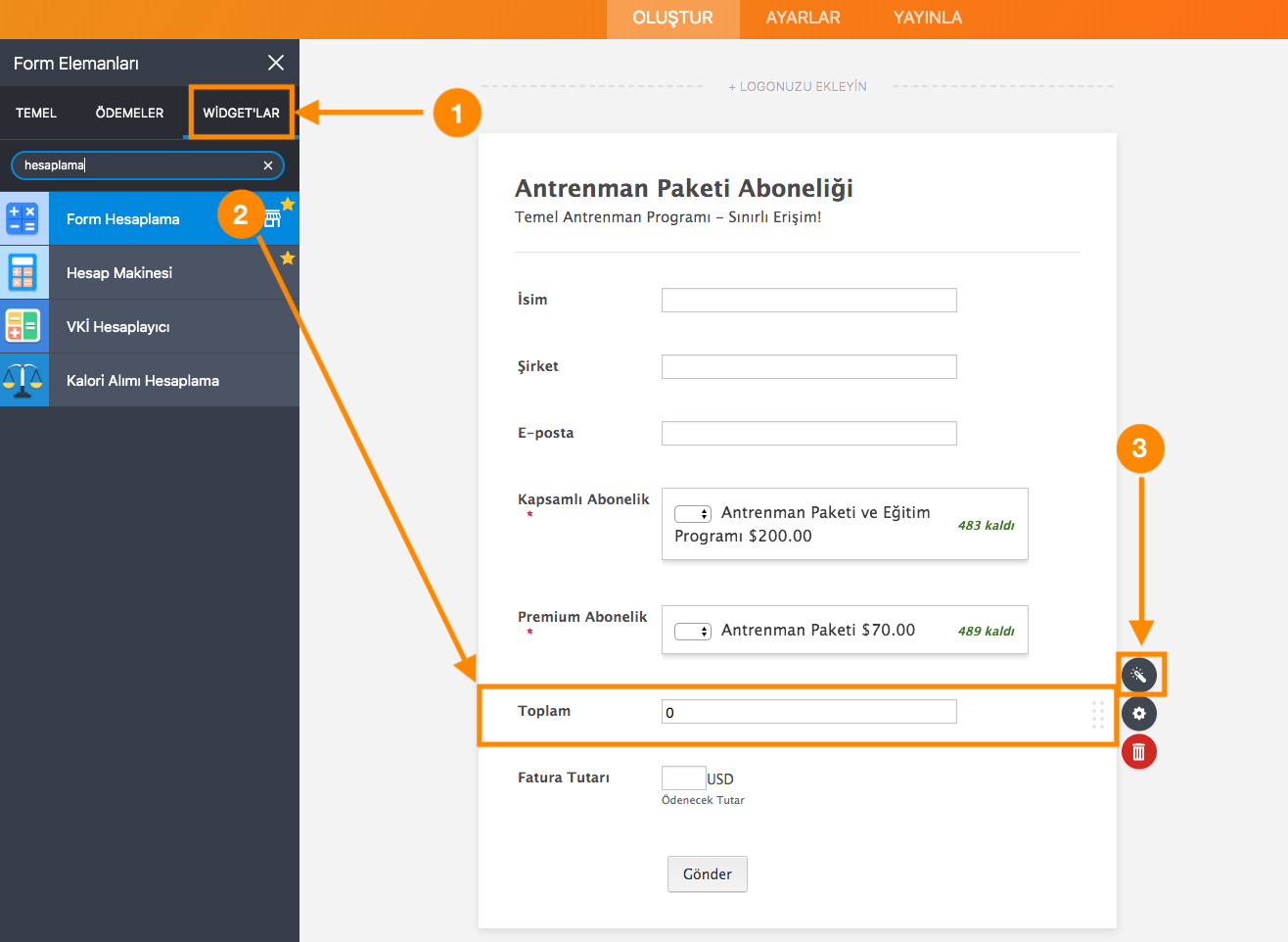Switch to the WİDGET'LAR tab
This screenshot has width=1288, height=942.
pos(241,113)
